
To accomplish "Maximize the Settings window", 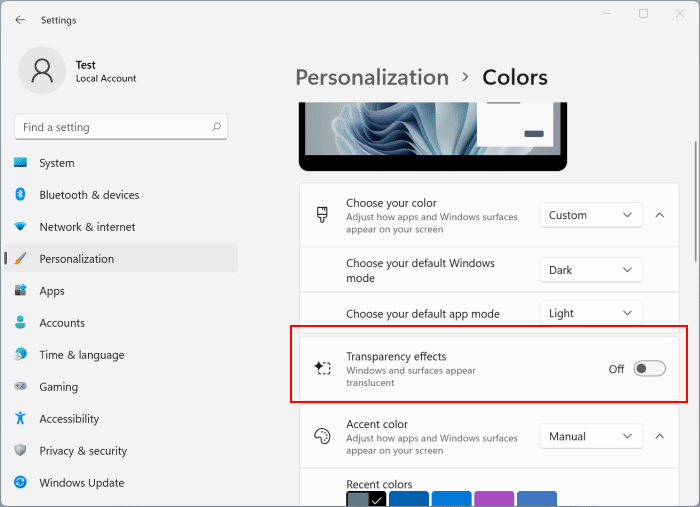I will (643, 13).
